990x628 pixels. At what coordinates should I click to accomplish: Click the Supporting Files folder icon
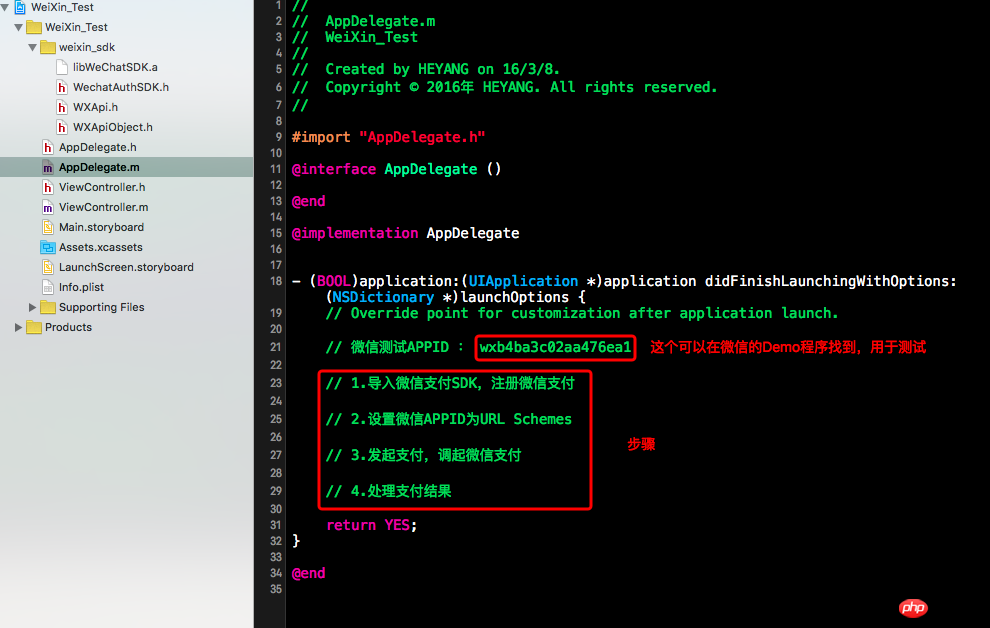48,307
